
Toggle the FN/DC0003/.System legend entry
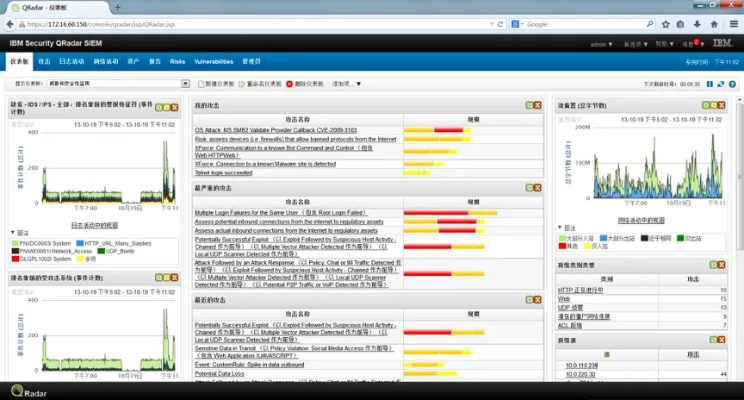pyautogui.click(x=40, y=241)
